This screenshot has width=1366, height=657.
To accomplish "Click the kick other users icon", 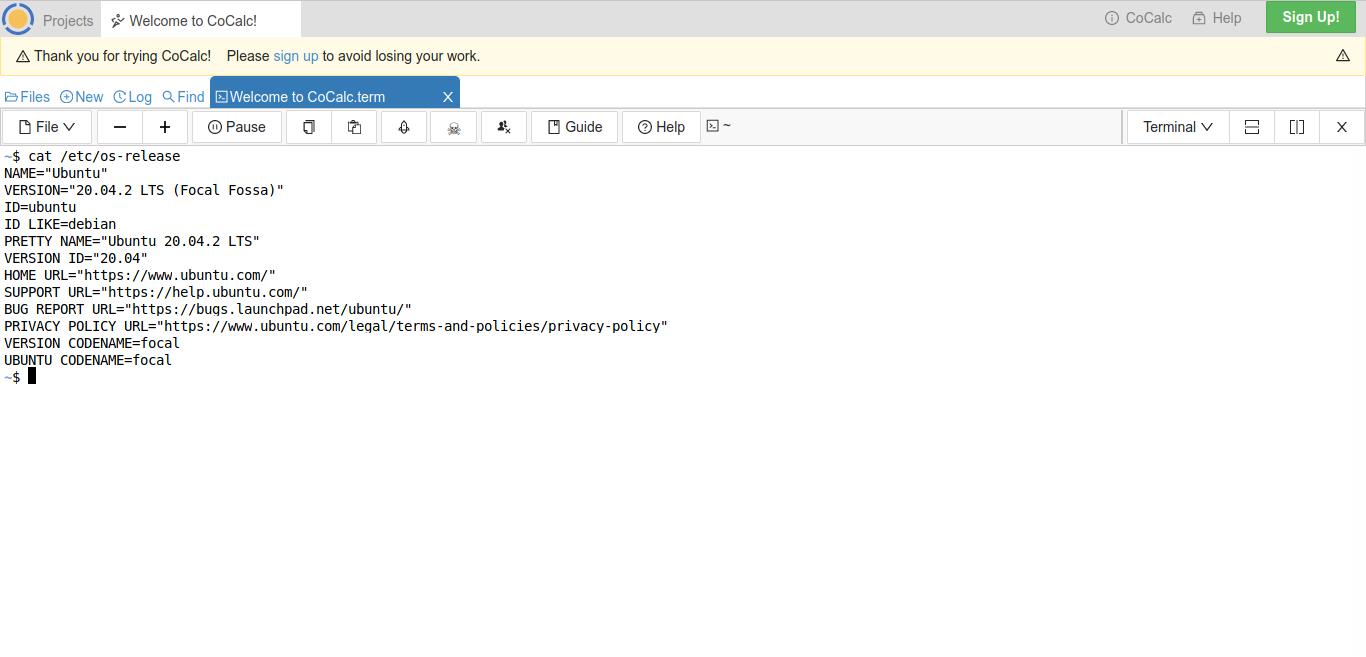I will click(x=504, y=127).
